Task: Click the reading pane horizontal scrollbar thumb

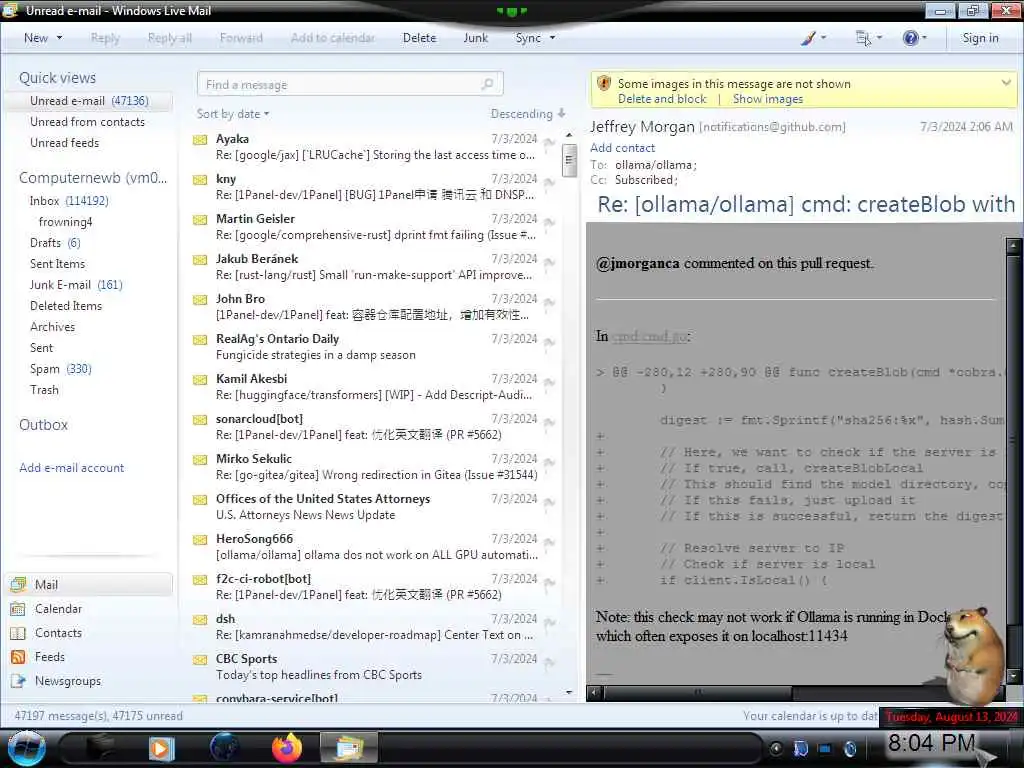Action: point(697,692)
